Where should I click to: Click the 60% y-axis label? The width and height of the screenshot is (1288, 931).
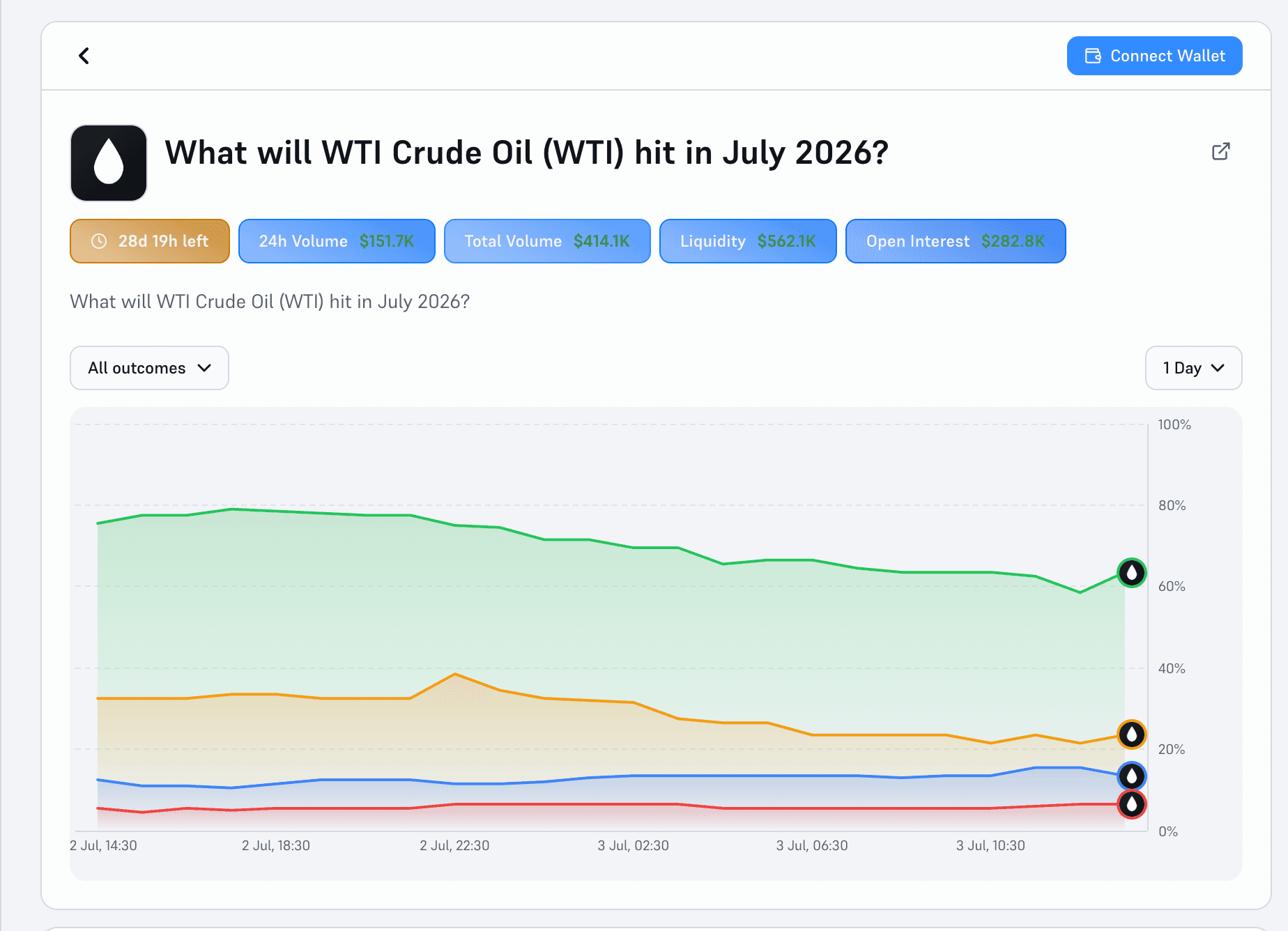tap(1172, 586)
